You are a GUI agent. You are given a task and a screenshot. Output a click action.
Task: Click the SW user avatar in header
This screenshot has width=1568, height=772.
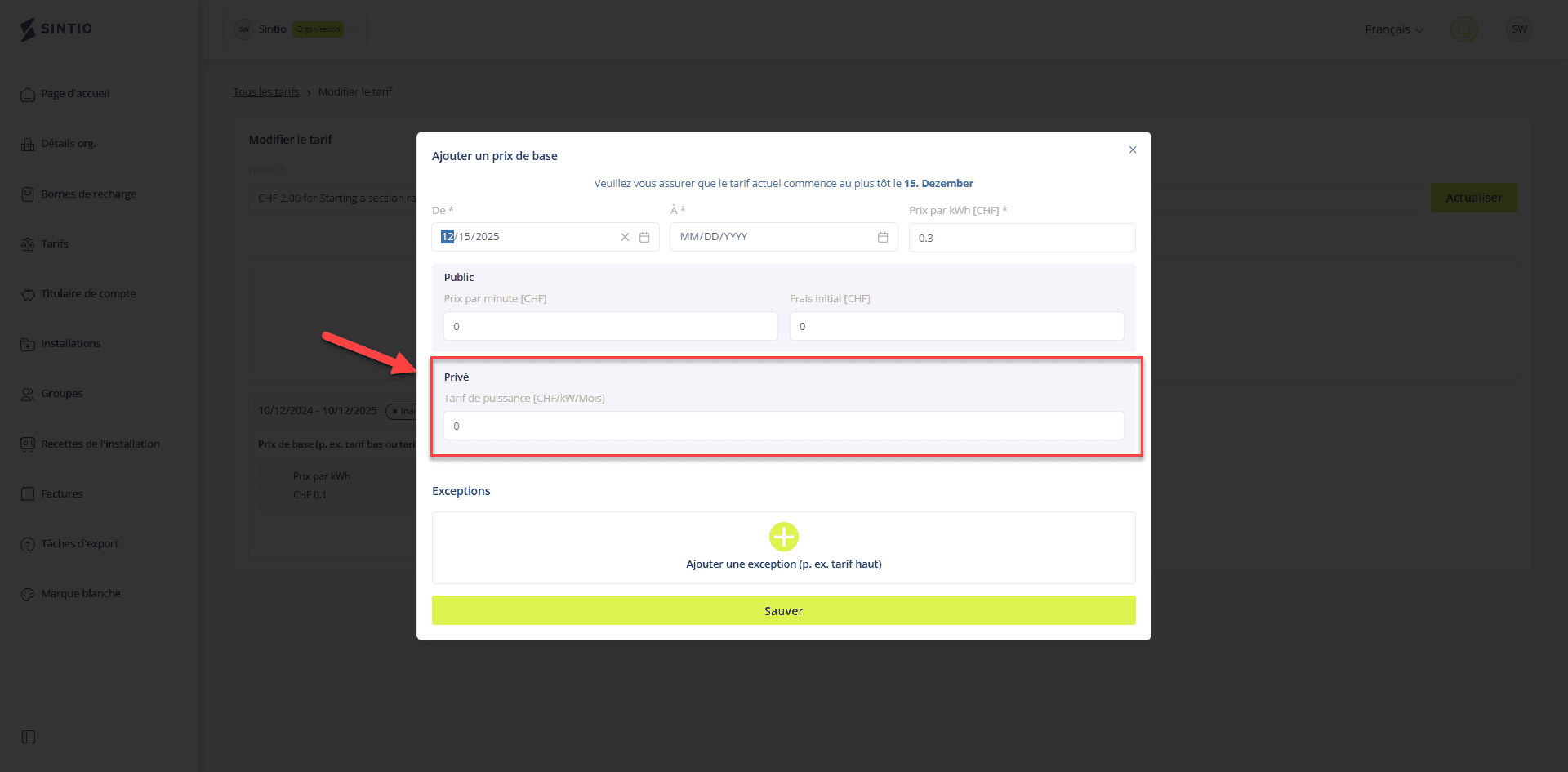pos(1519,29)
